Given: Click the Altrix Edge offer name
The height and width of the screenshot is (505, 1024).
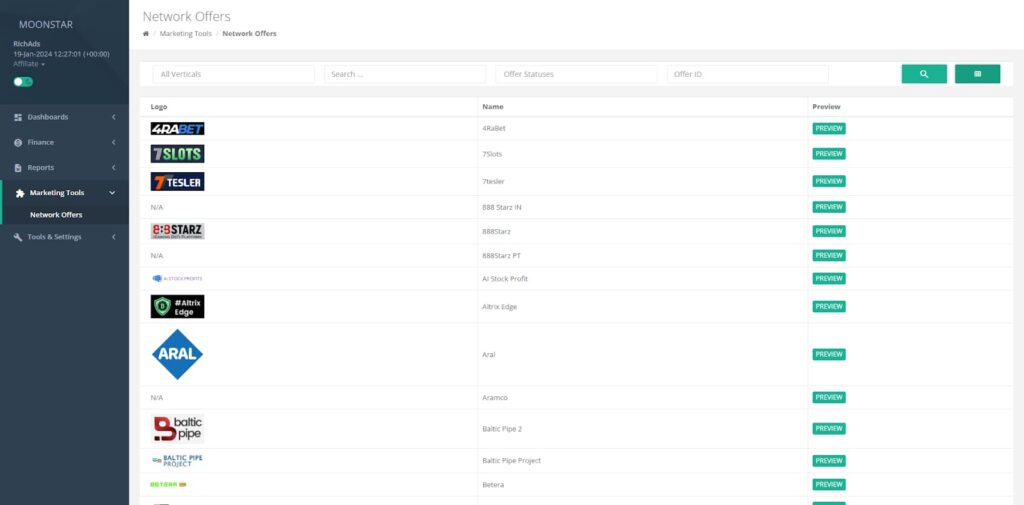Looking at the screenshot, I should coord(500,306).
